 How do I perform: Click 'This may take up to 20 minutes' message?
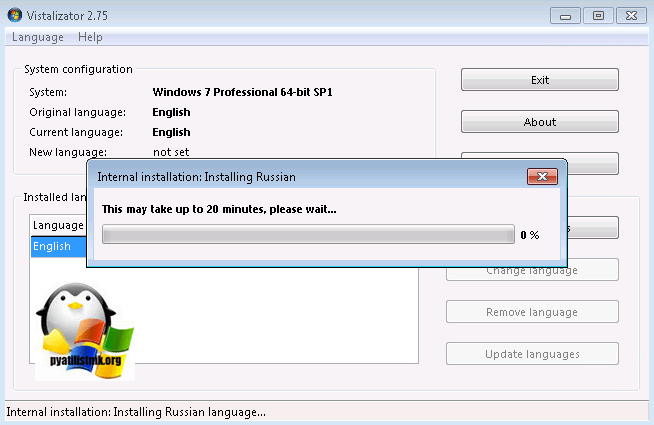(x=219, y=209)
